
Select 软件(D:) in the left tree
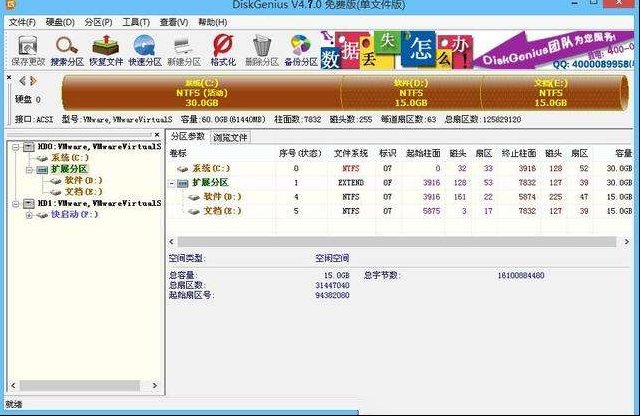tap(83, 180)
